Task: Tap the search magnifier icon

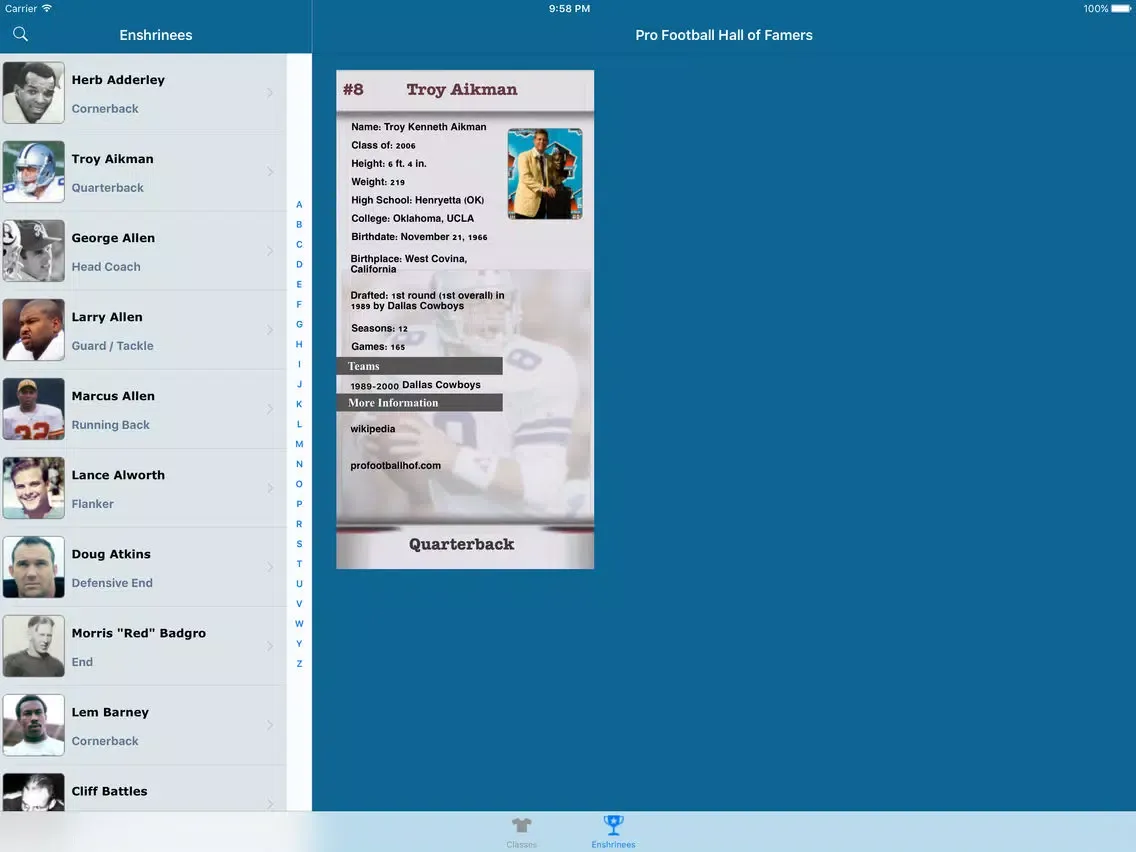Action: (x=20, y=34)
